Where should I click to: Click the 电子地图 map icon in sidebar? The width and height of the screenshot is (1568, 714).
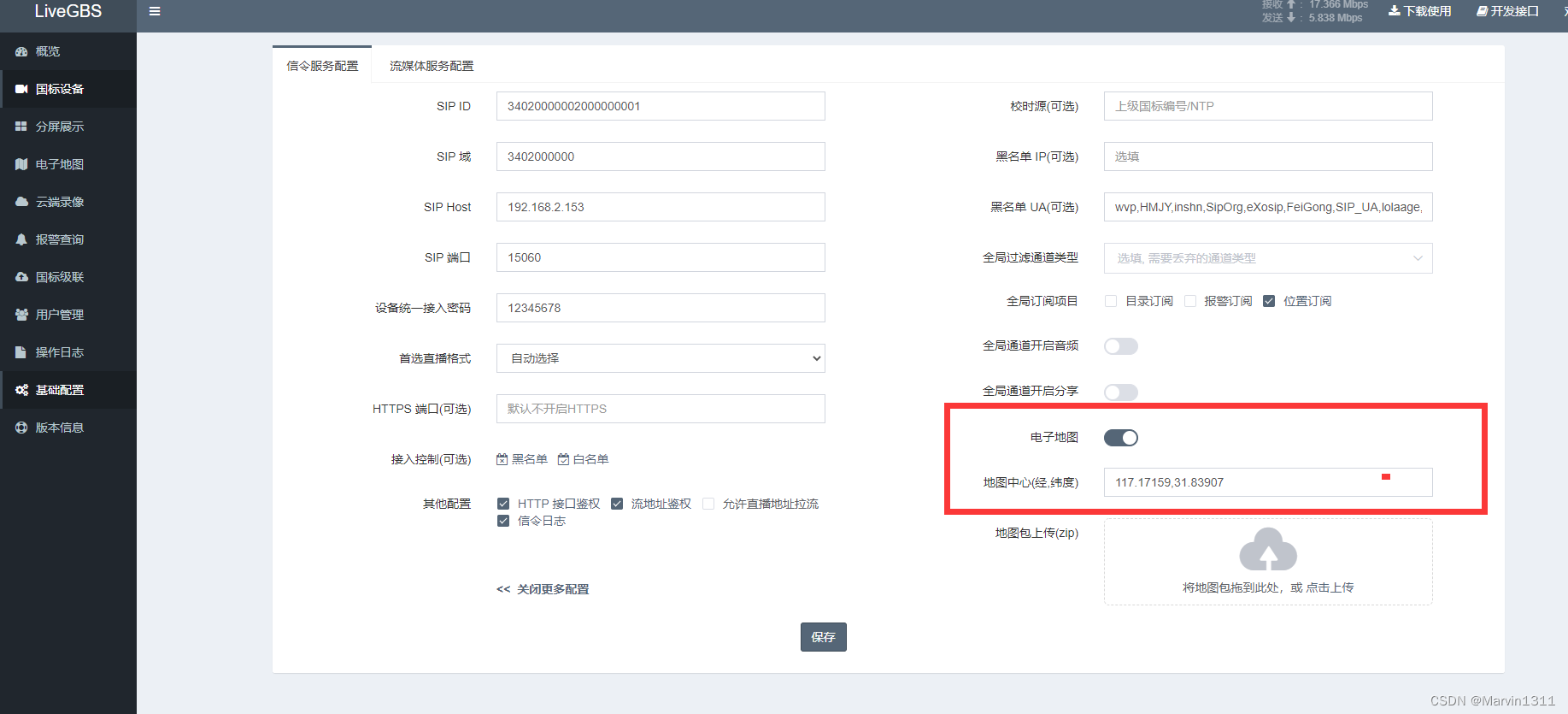pyautogui.click(x=21, y=164)
